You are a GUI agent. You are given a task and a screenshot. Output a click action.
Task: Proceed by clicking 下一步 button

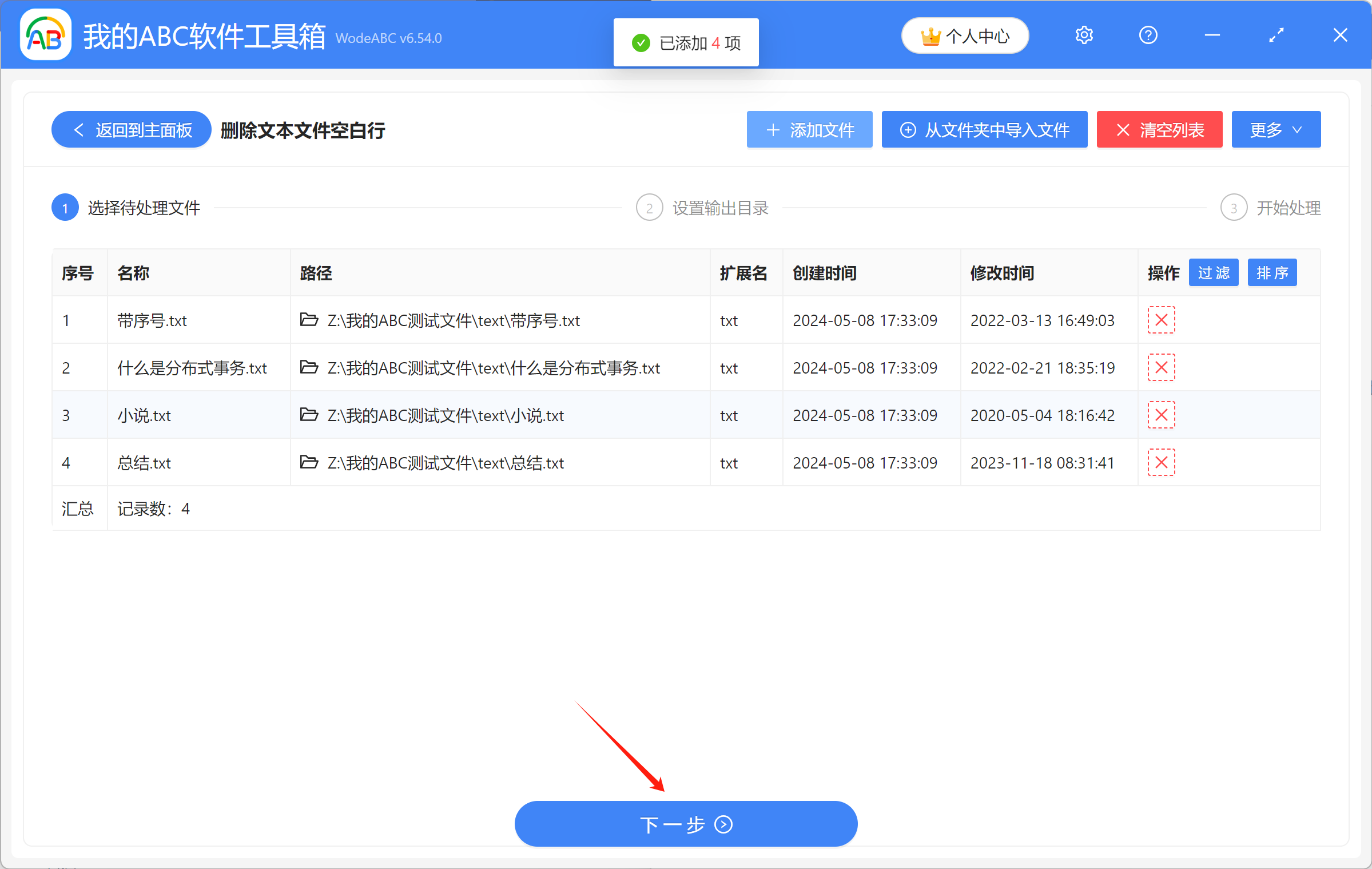tap(685, 824)
